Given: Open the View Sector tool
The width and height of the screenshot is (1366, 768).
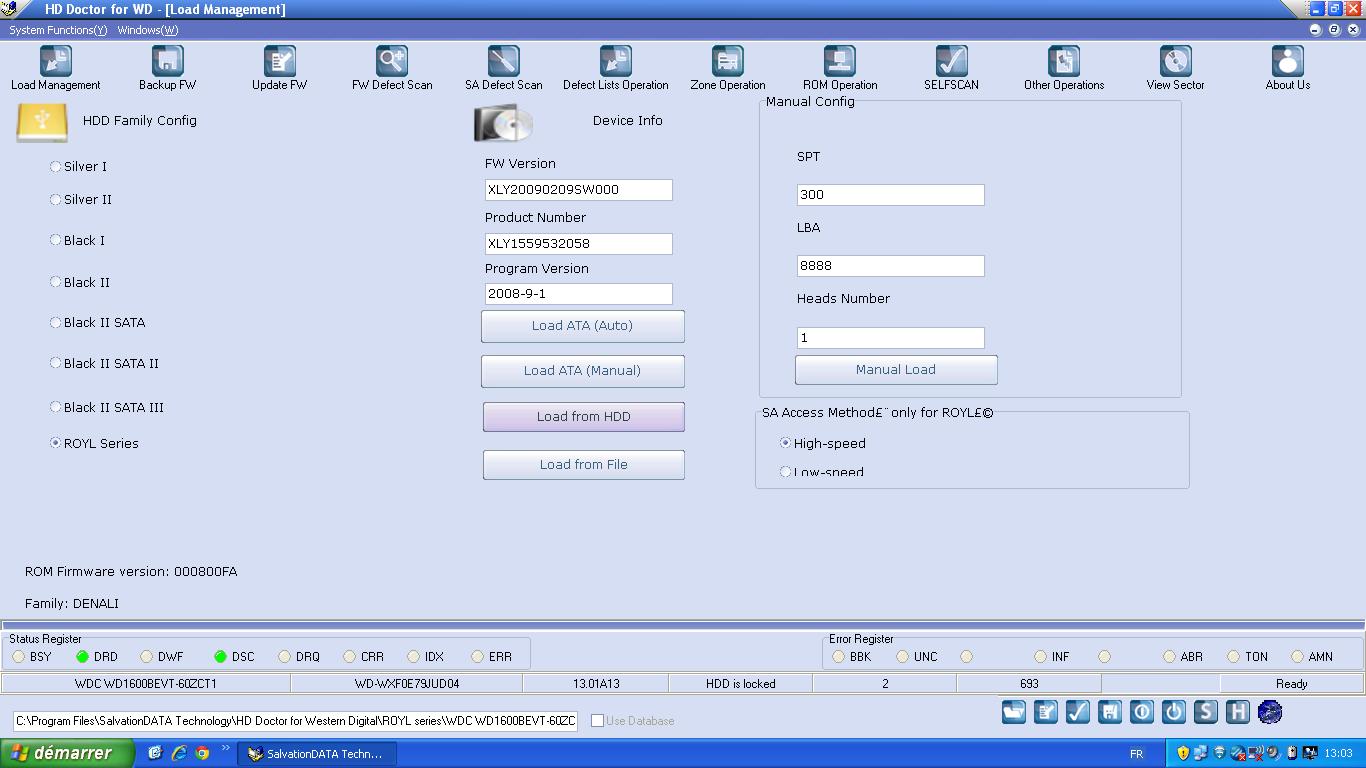Looking at the screenshot, I should (x=1176, y=68).
